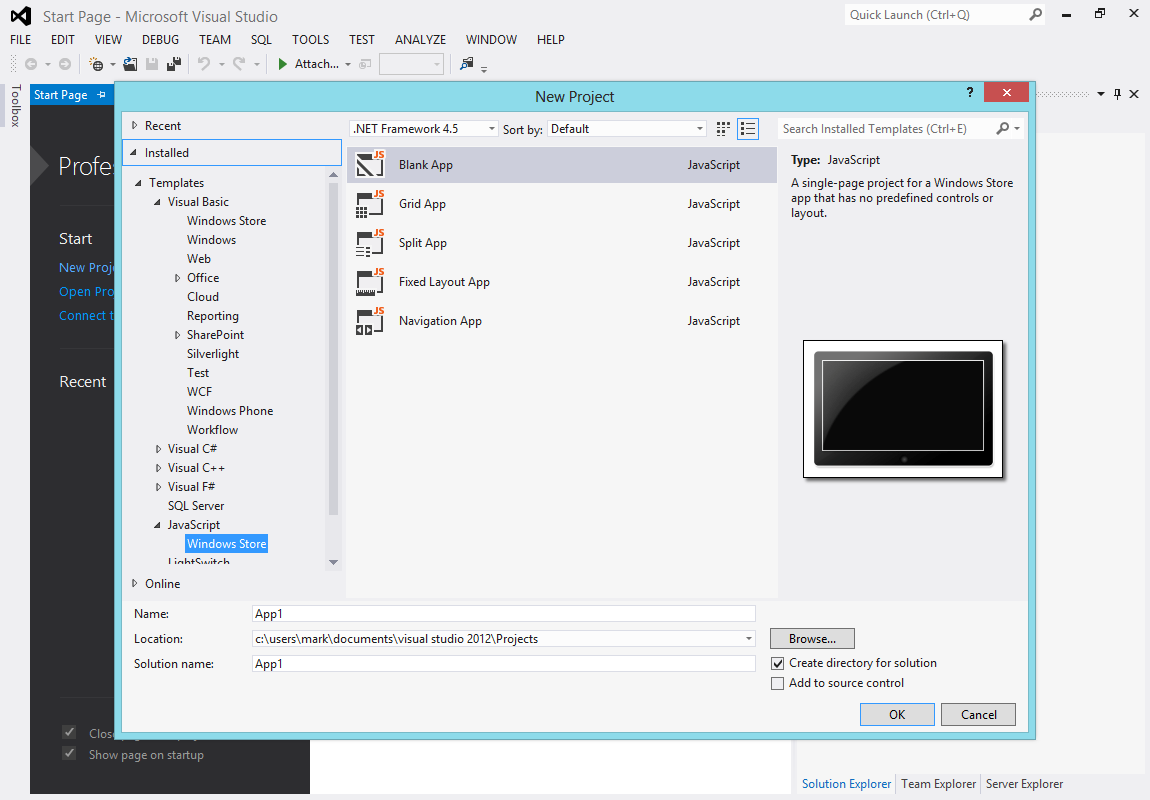Open the FILE menu

(x=21, y=40)
